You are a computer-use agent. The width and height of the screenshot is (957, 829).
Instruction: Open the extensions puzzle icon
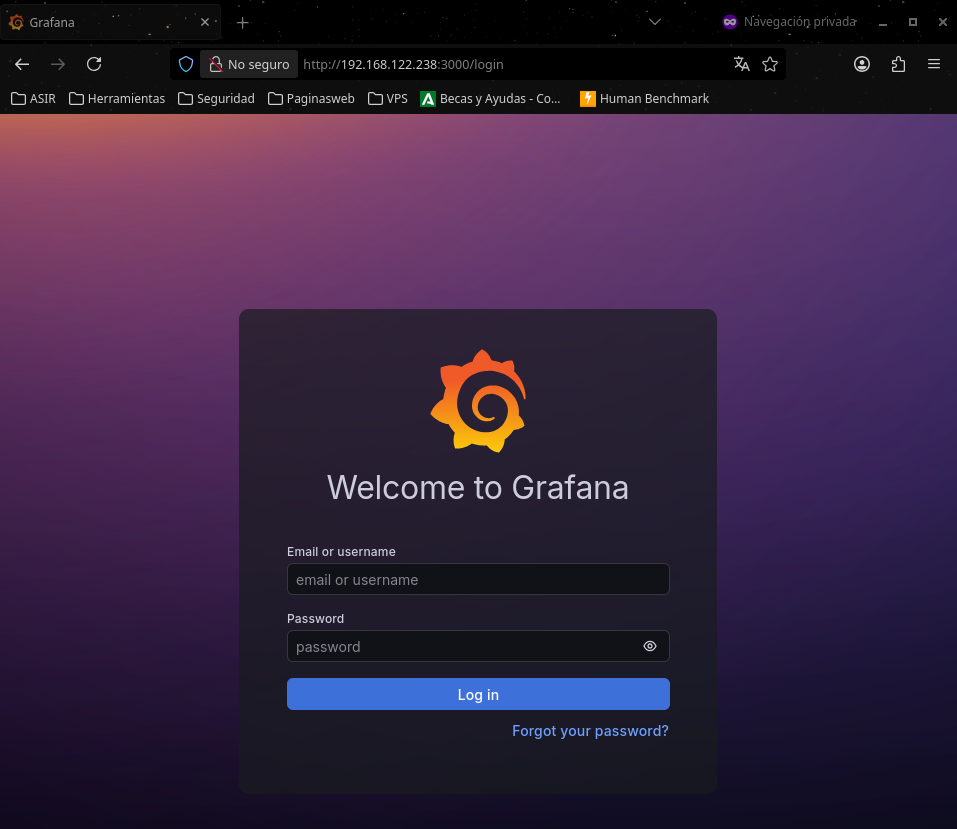pos(898,64)
